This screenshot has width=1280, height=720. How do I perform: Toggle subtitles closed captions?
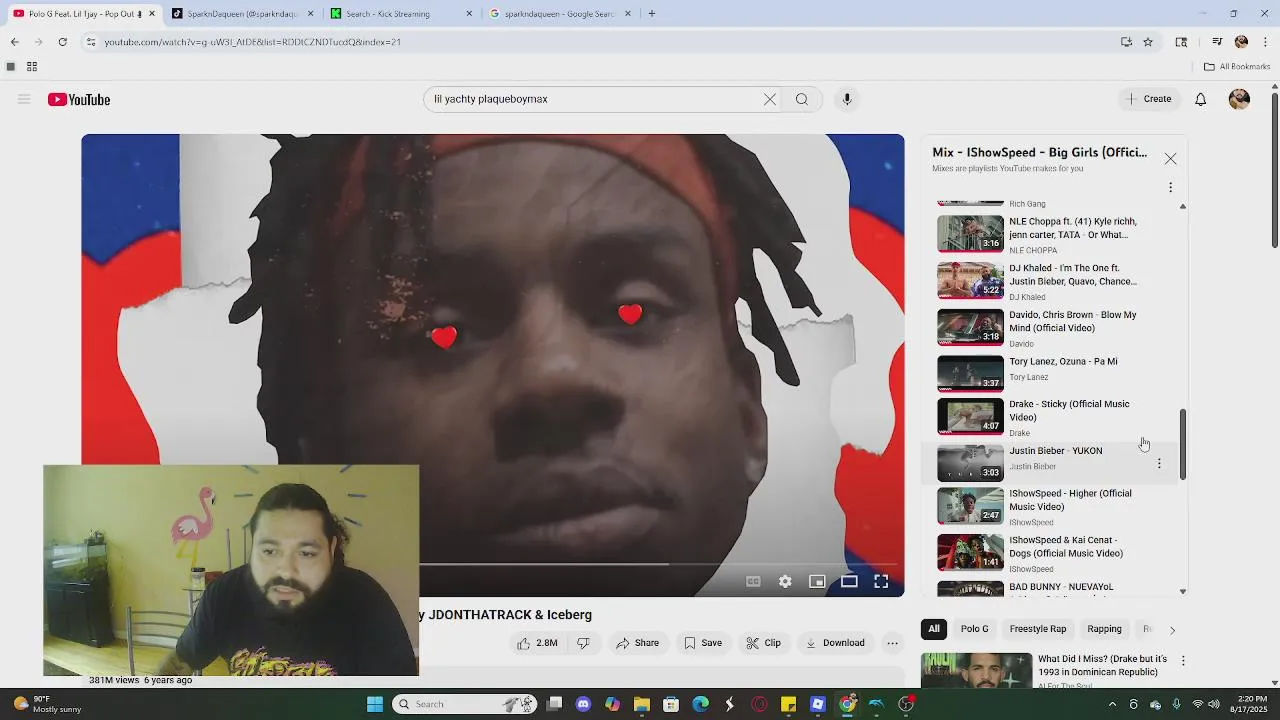(753, 581)
